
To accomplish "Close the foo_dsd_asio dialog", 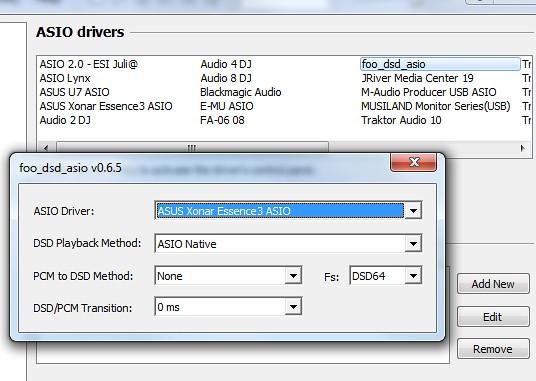I will point(413,162).
